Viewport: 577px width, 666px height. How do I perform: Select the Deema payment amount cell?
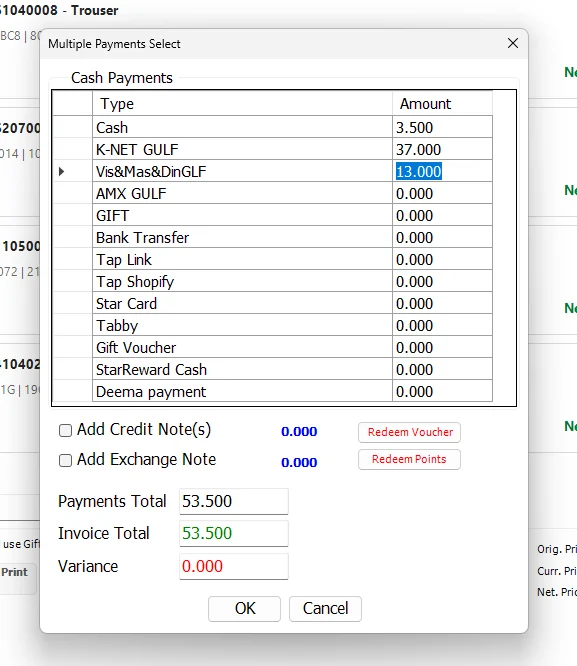click(x=442, y=391)
